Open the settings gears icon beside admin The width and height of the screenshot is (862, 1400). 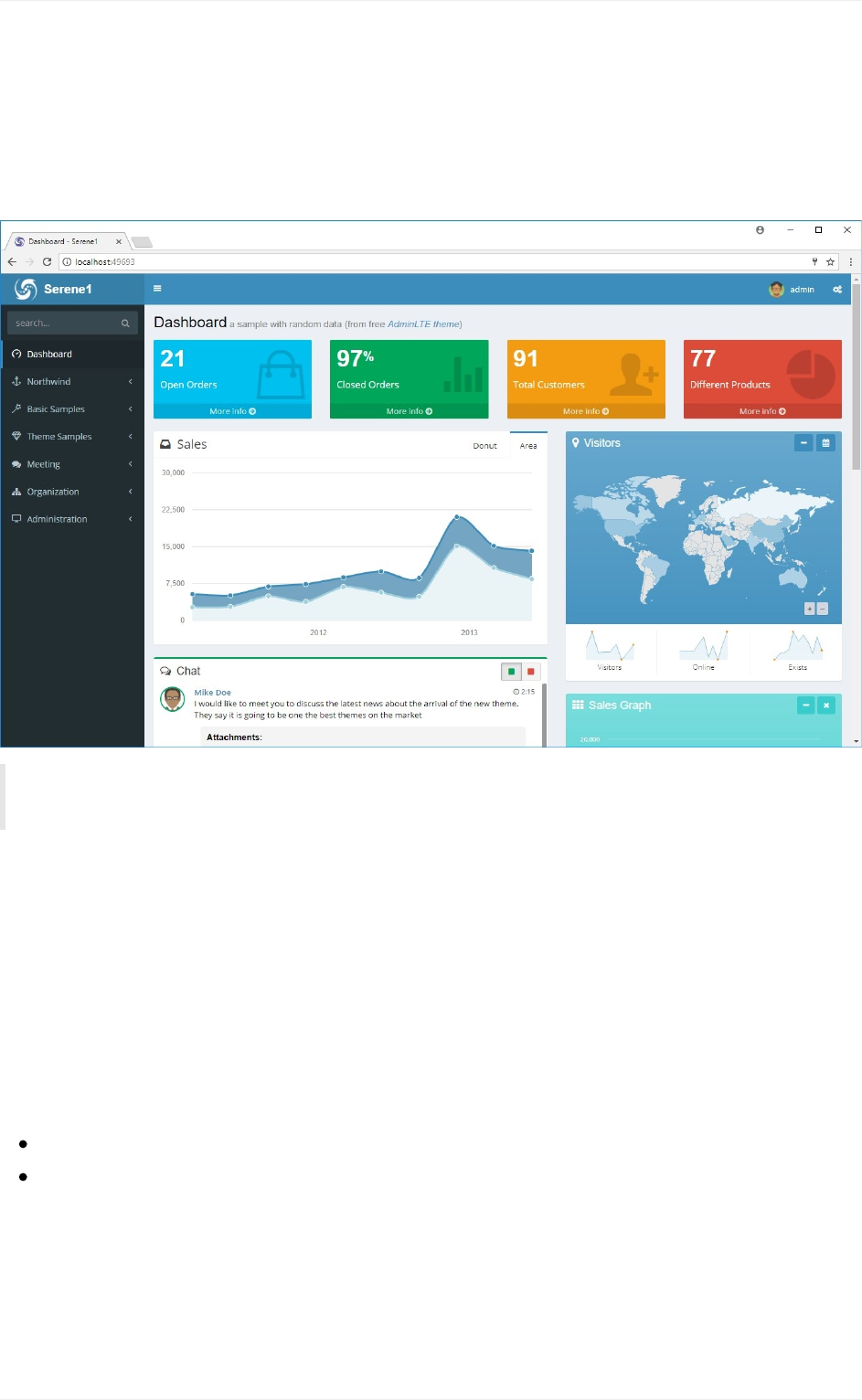coord(837,289)
